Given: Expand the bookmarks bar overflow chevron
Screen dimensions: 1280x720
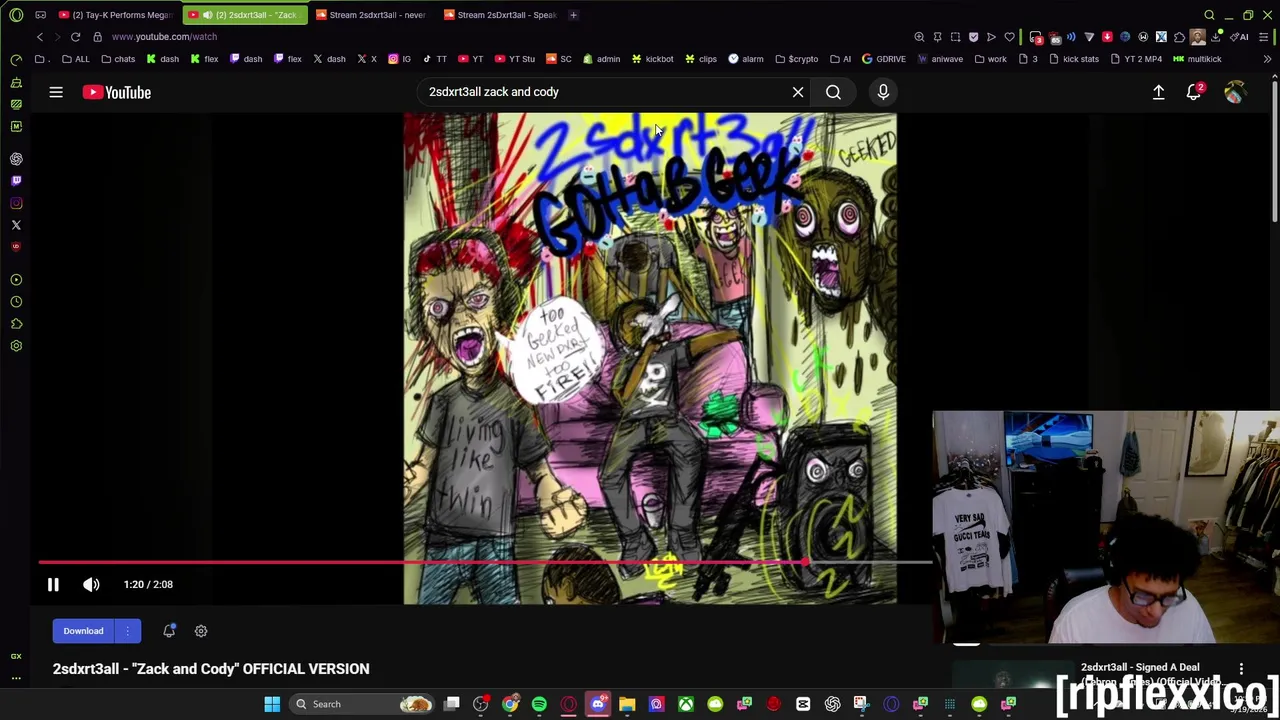Looking at the screenshot, I should point(1267,59).
